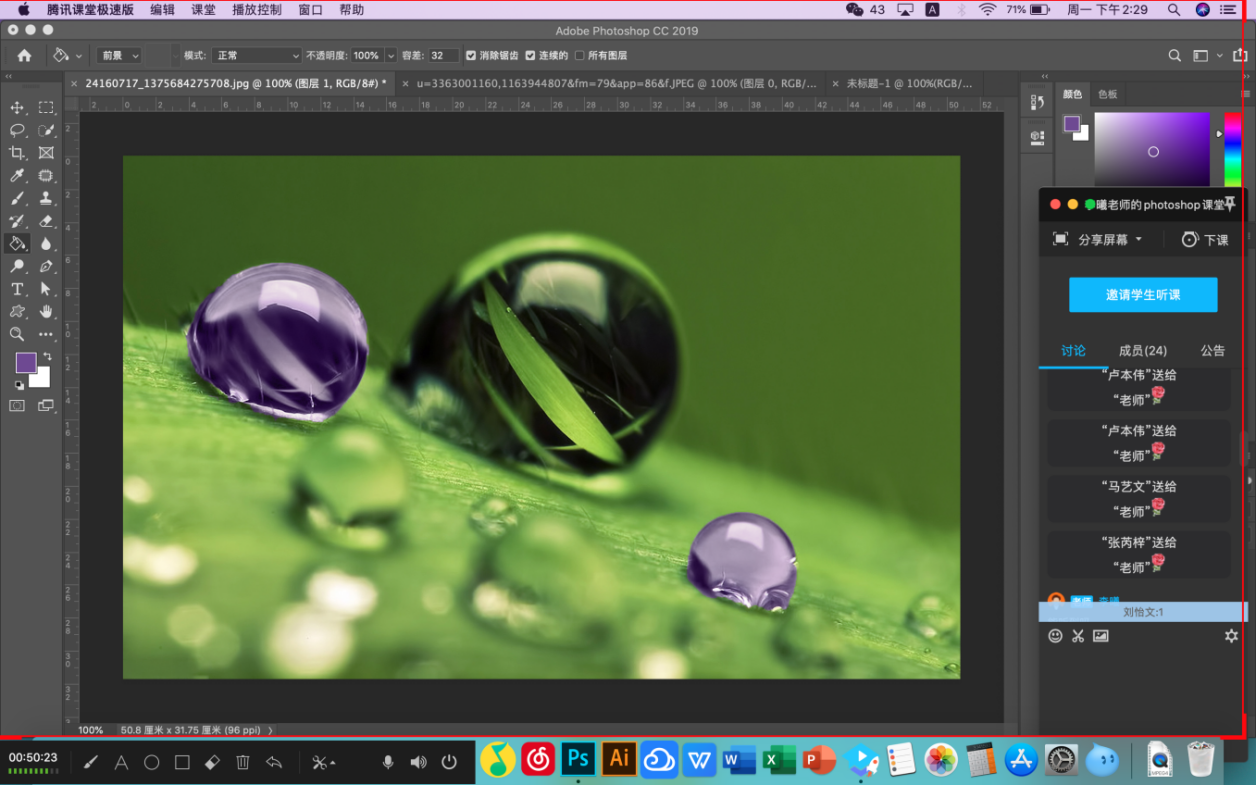1256x785 pixels.
Task: Select the Hand tool
Action: [46, 312]
